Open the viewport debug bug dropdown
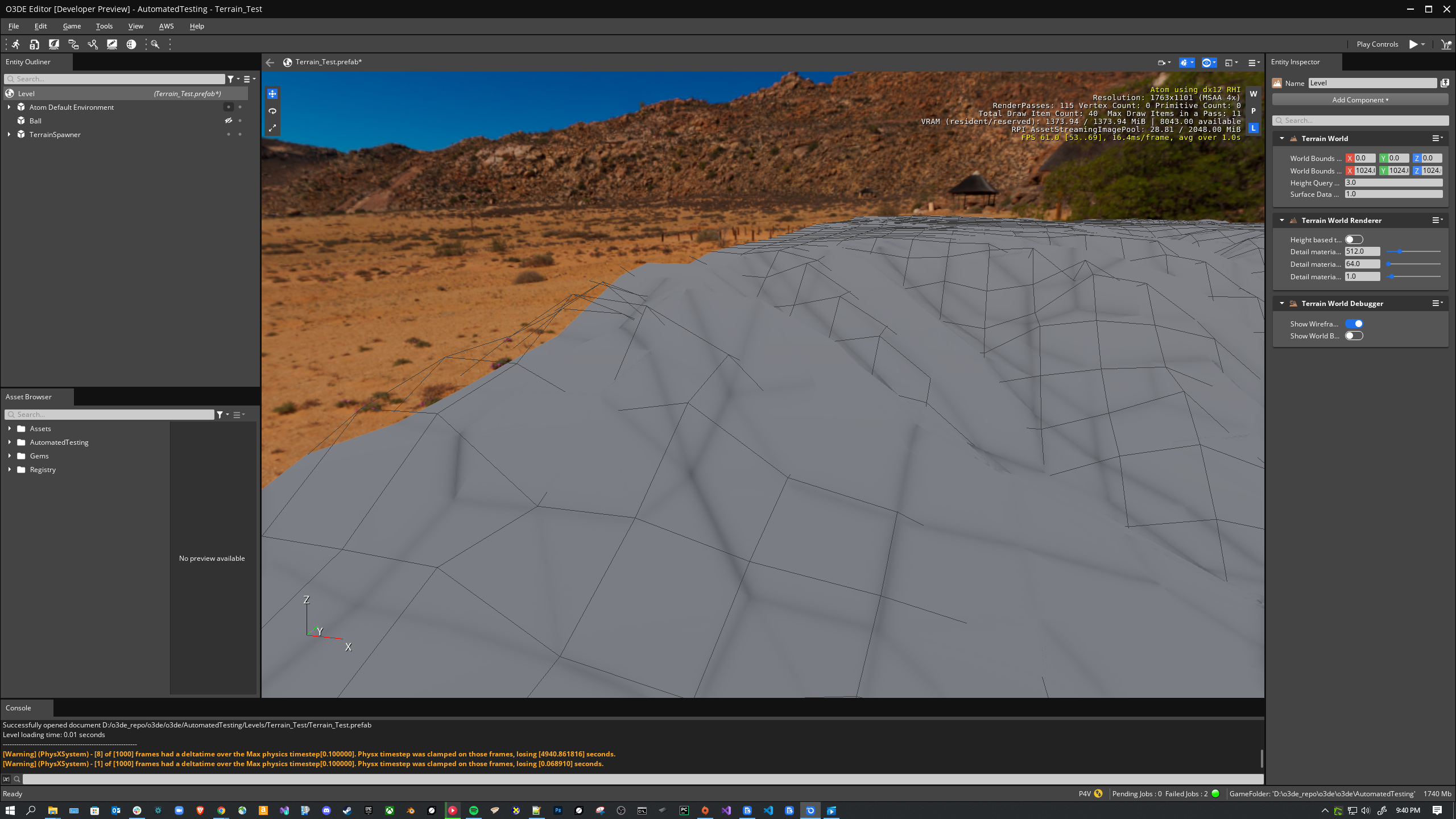Viewport: 1456px width, 819px height. pyautogui.click(x=1186, y=63)
